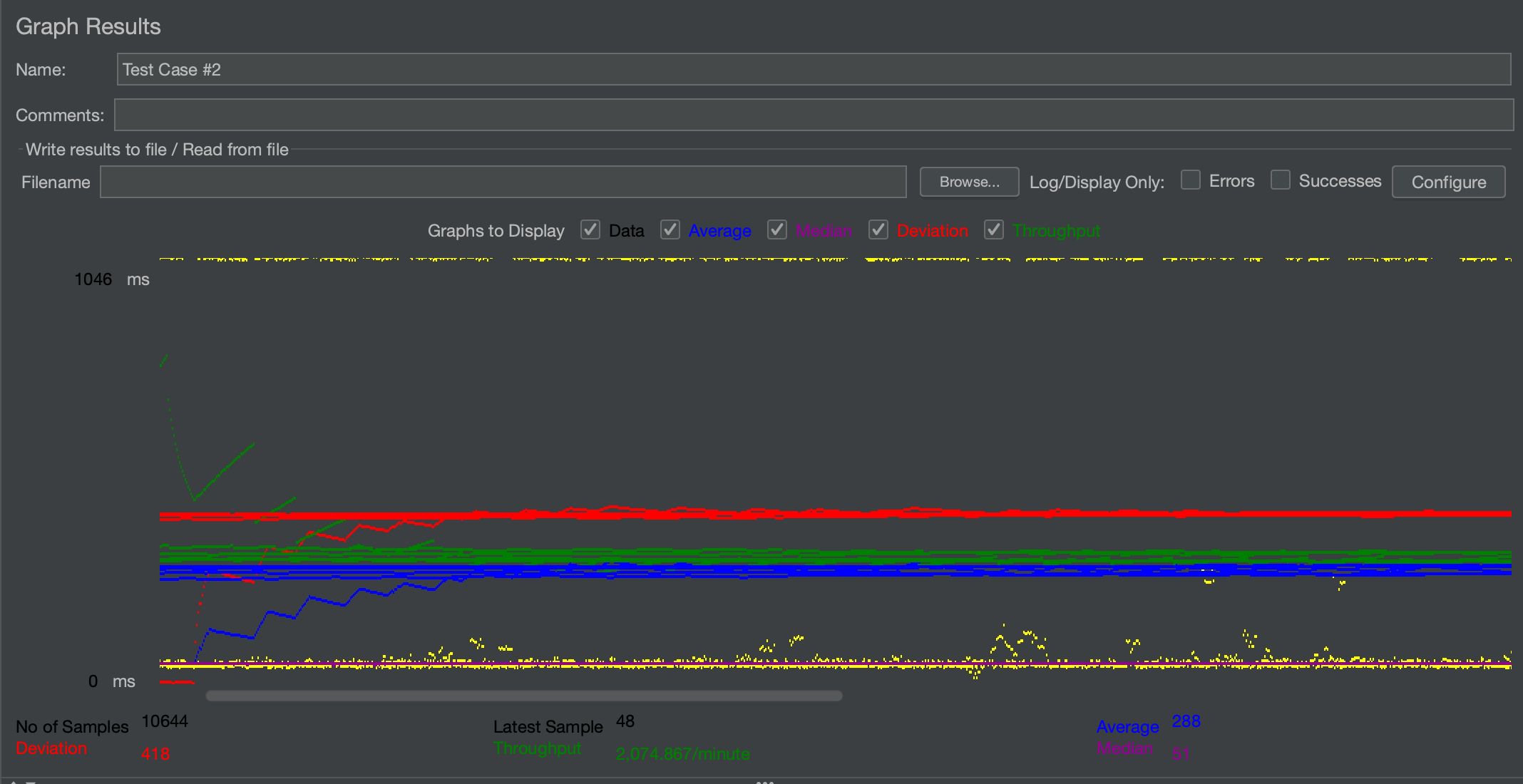Click the graph horizontal scrollbar thumb
The width and height of the screenshot is (1523, 784).
524,696
